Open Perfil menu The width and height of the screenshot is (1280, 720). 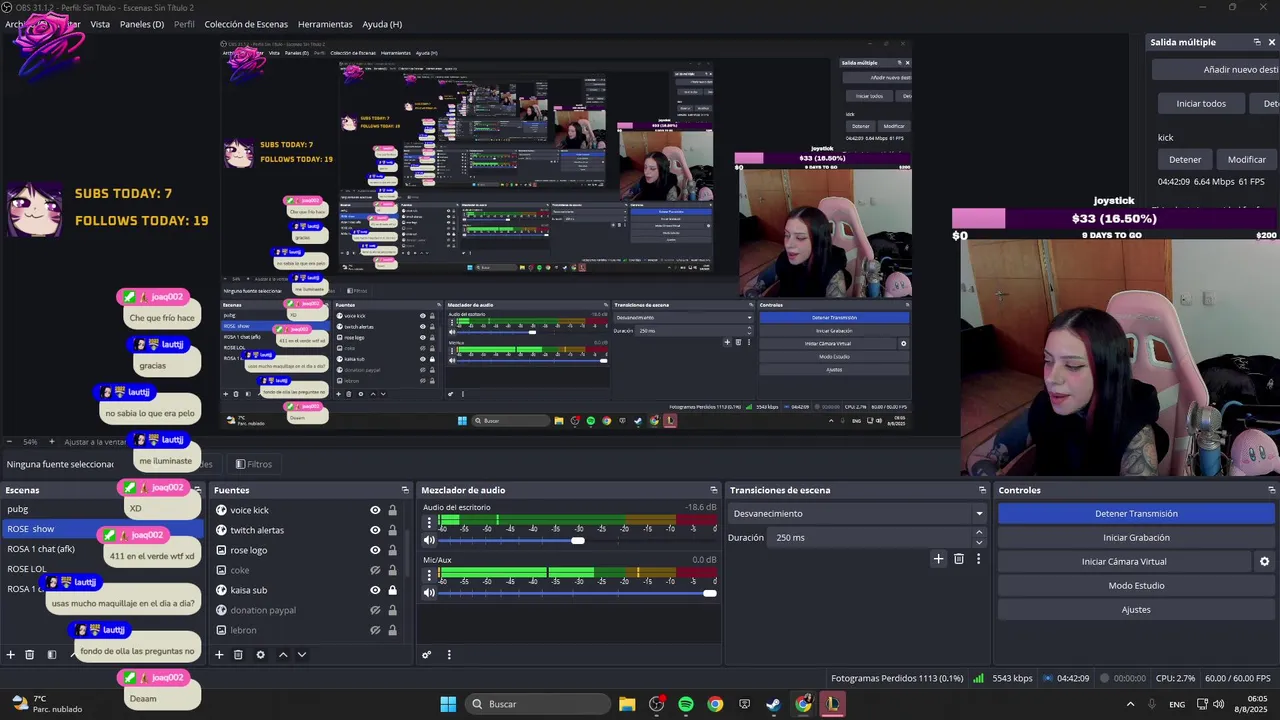(x=184, y=24)
